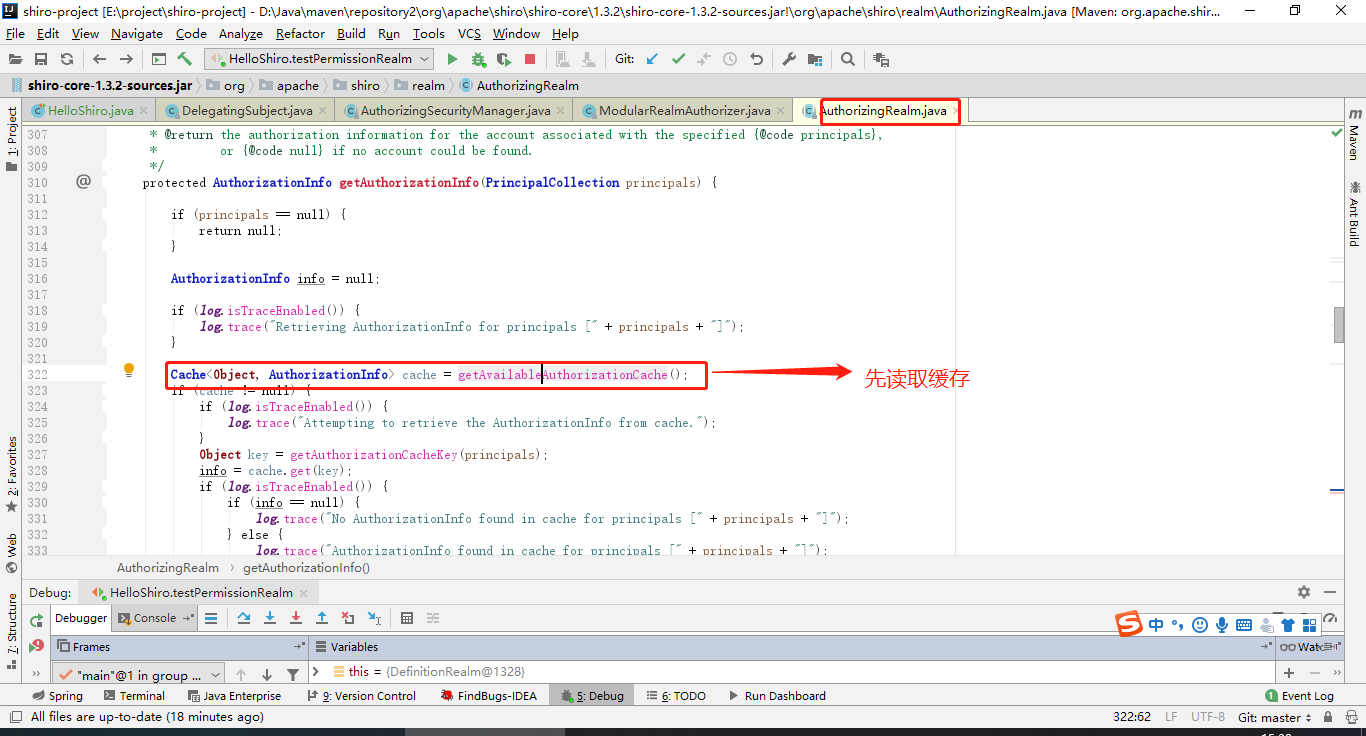The height and width of the screenshot is (736, 1366).
Task: Click Git Revert undo arrow icon
Action: click(756, 59)
